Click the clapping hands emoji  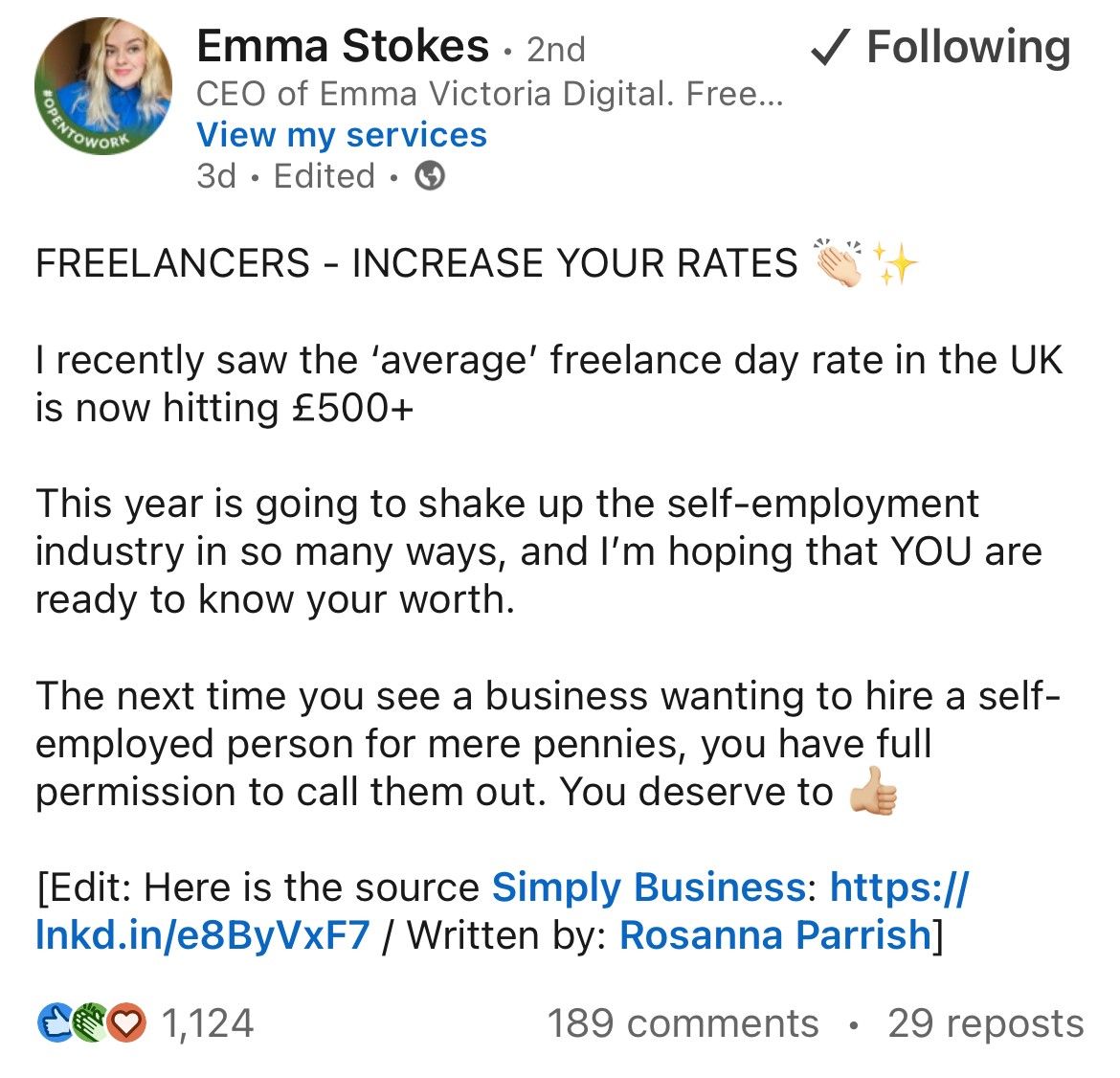coord(840,262)
